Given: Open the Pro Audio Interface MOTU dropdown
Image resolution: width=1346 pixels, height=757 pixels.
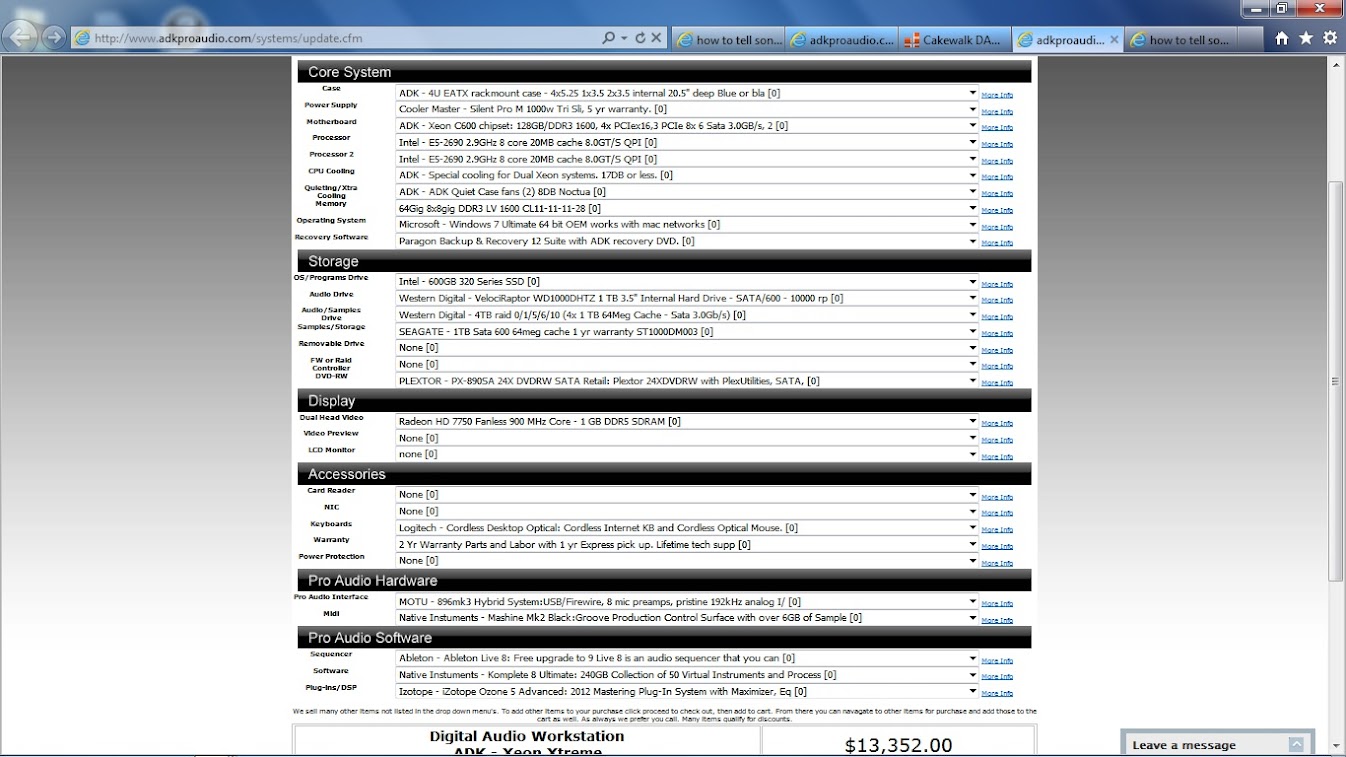Looking at the screenshot, I should pyautogui.click(x=686, y=602).
